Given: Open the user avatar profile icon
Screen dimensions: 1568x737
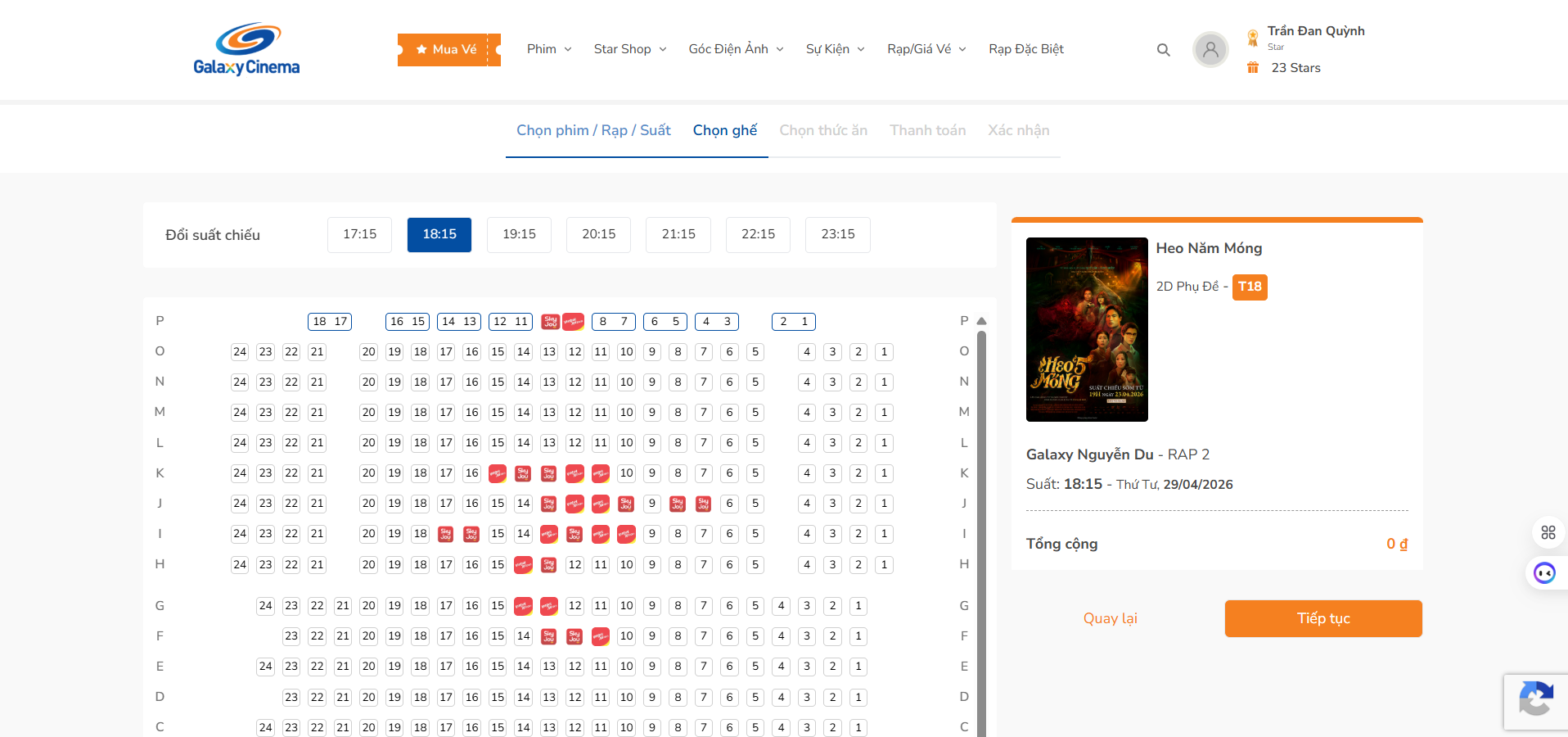Looking at the screenshot, I should click(x=1210, y=50).
